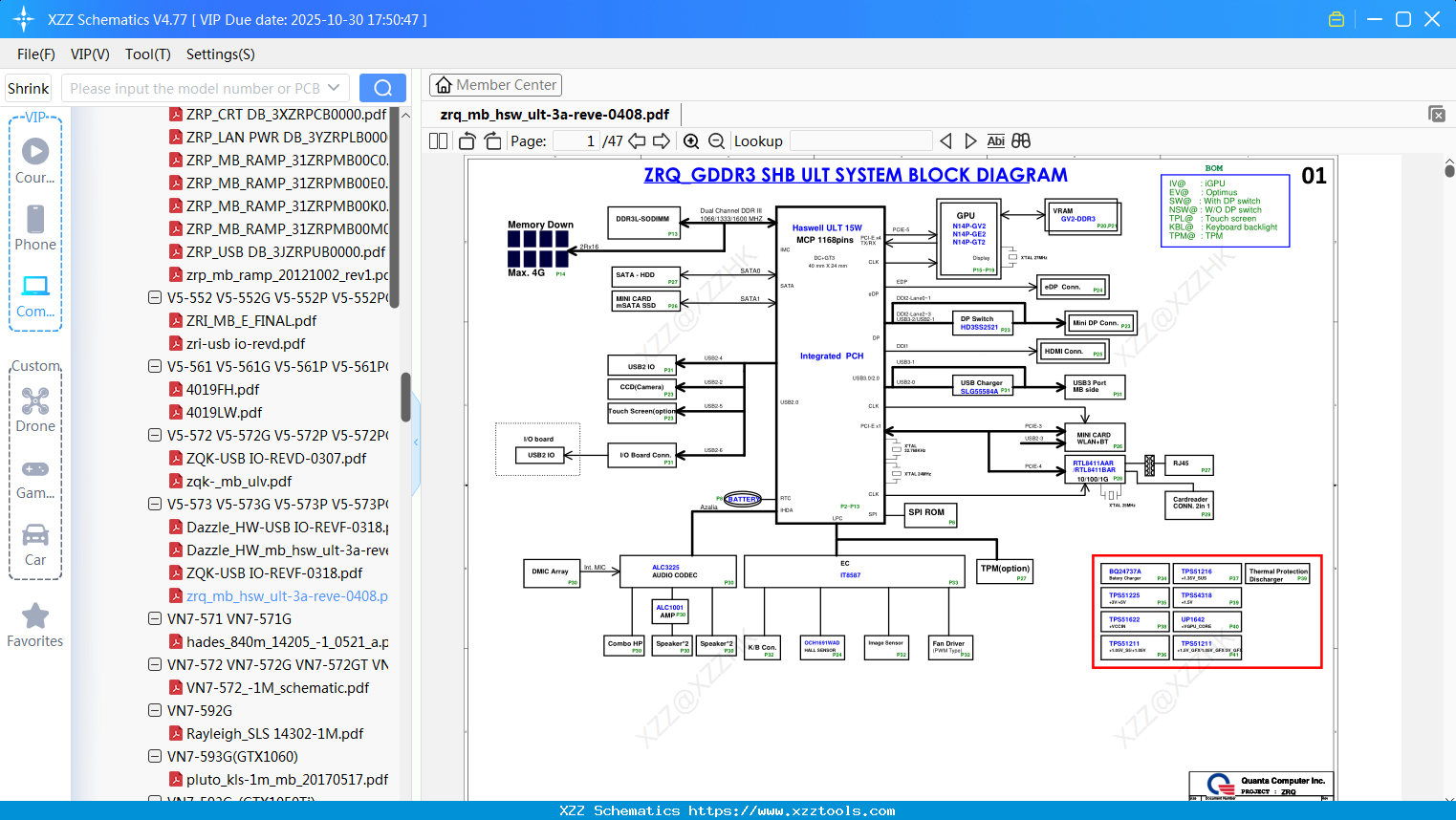Open ZQK-USB IO-REVD-0307.pdf file
Viewport: 1456px width, 820px height.
[276, 459]
